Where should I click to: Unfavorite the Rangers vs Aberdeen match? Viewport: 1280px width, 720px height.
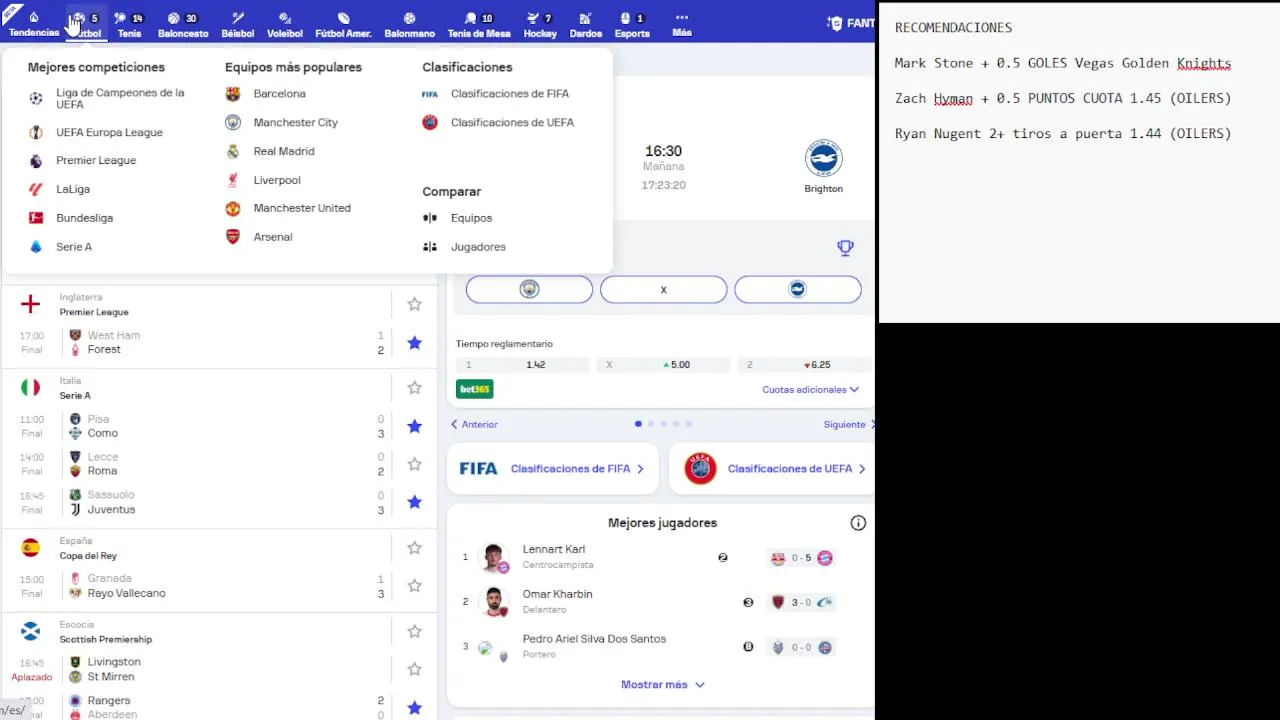click(414, 708)
